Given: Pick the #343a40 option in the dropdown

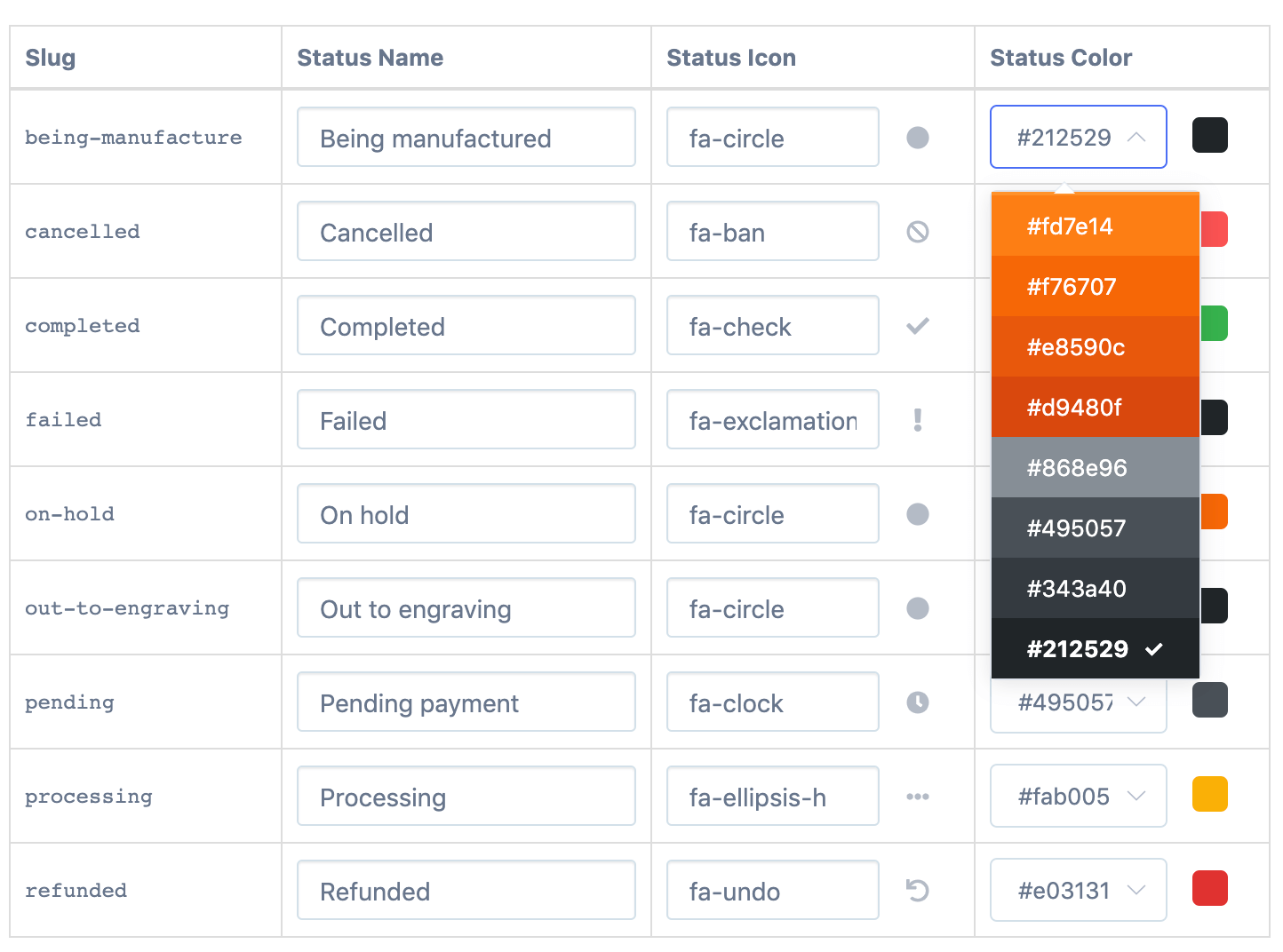Looking at the screenshot, I should [1095, 589].
